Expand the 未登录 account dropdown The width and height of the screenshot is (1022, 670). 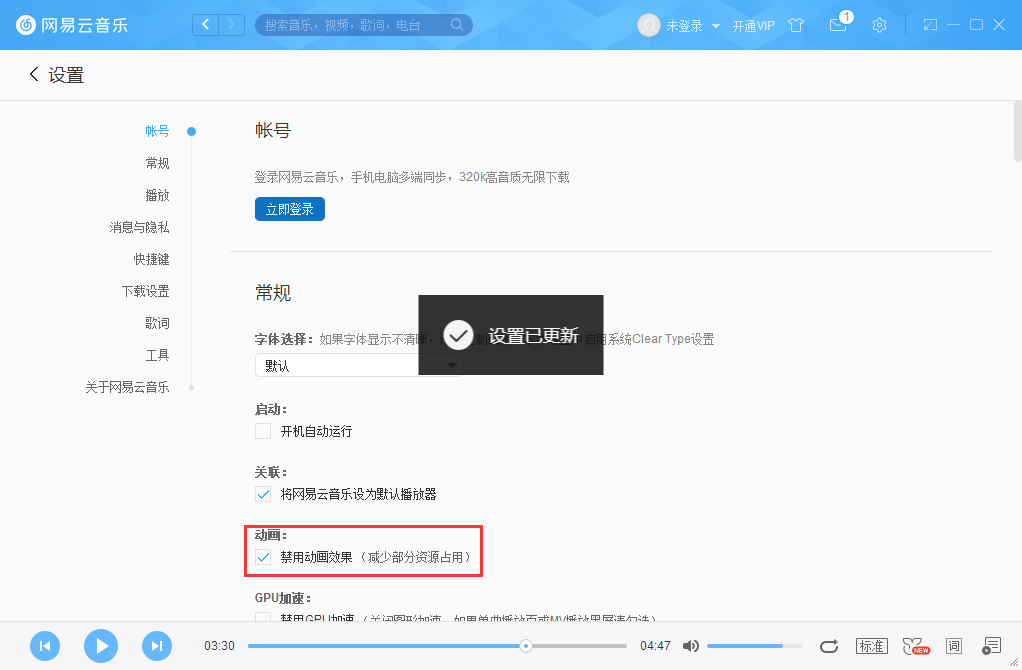[689, 25]
